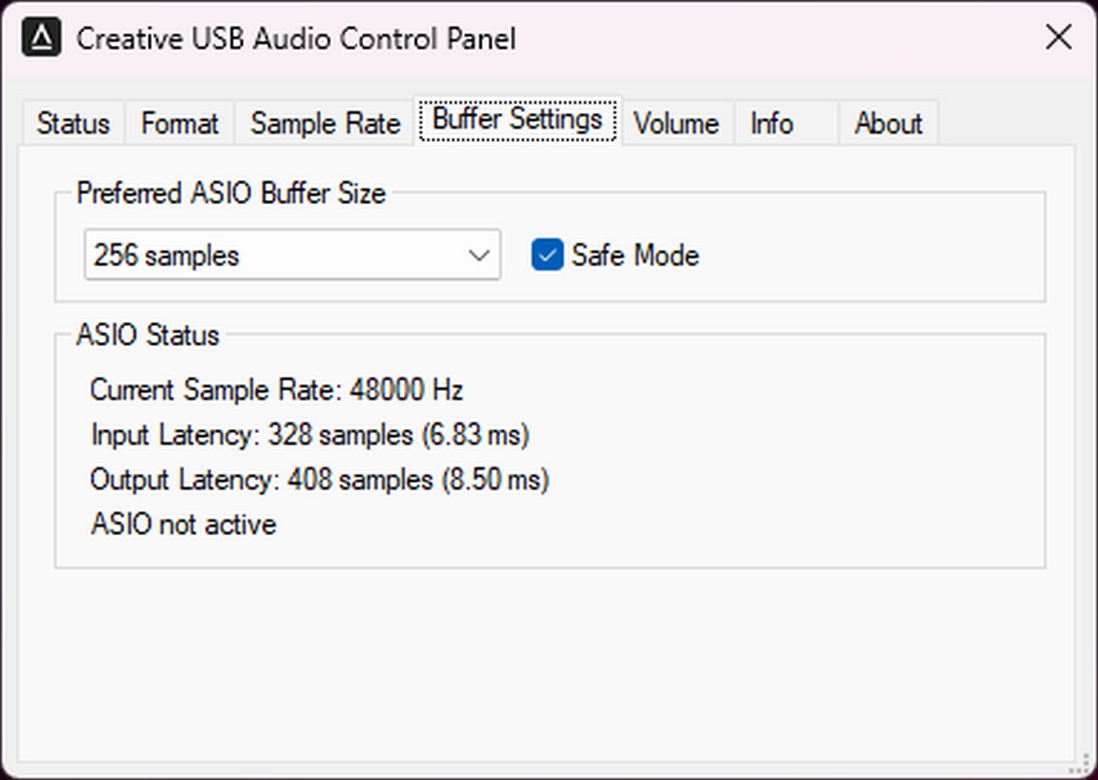Select the Buffer Settings tab
This screenshot has height=780, width=1098.
click(517, 120)
